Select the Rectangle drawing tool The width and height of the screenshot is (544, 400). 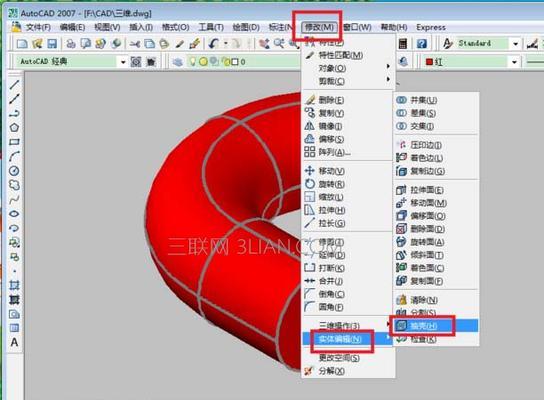14,142
